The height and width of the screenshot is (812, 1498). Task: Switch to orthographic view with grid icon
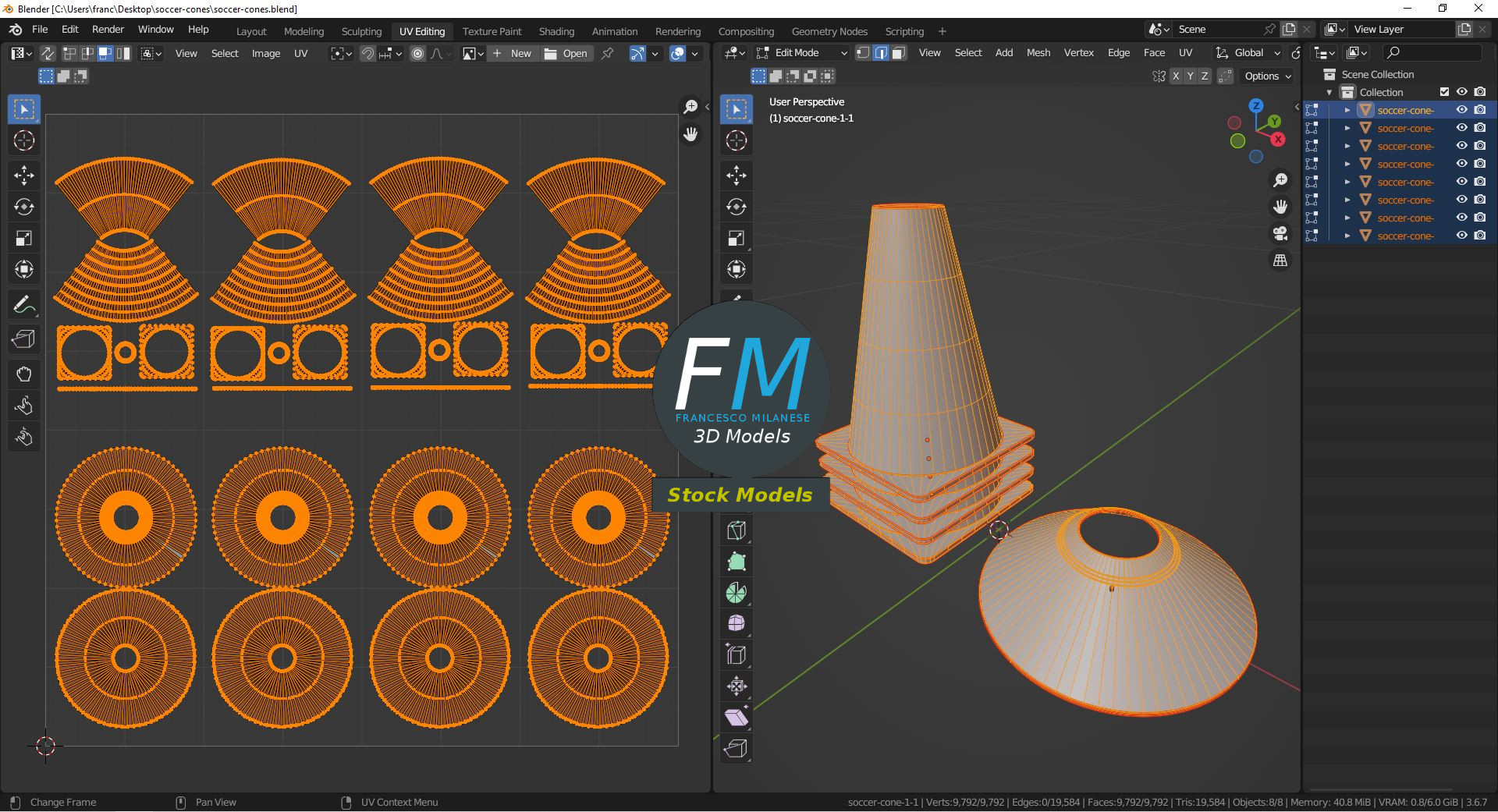pyautogui.click(x=1280, y=261)
